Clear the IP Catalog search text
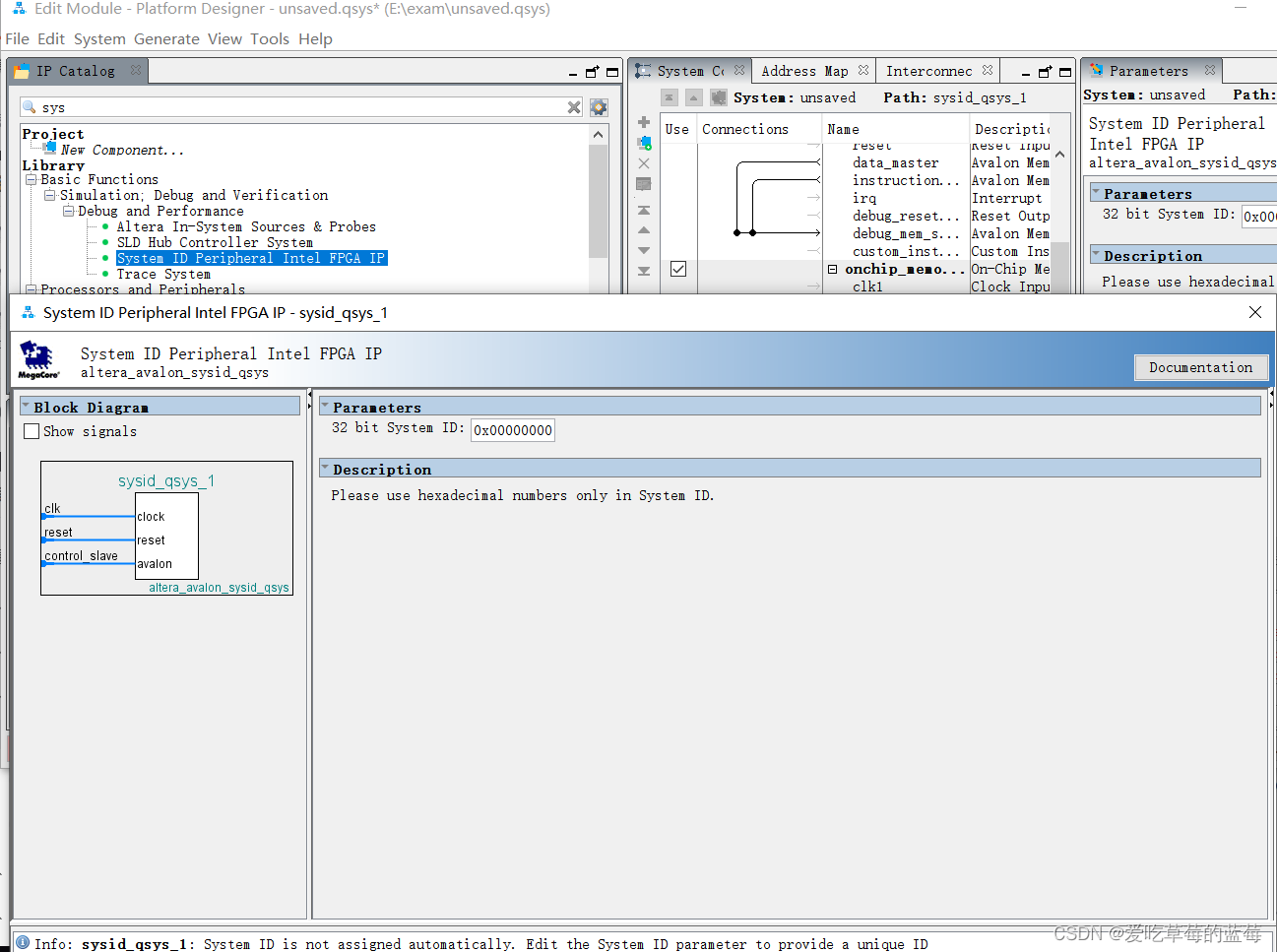This screenshot has width=1277, height=952. click(574, 107)
